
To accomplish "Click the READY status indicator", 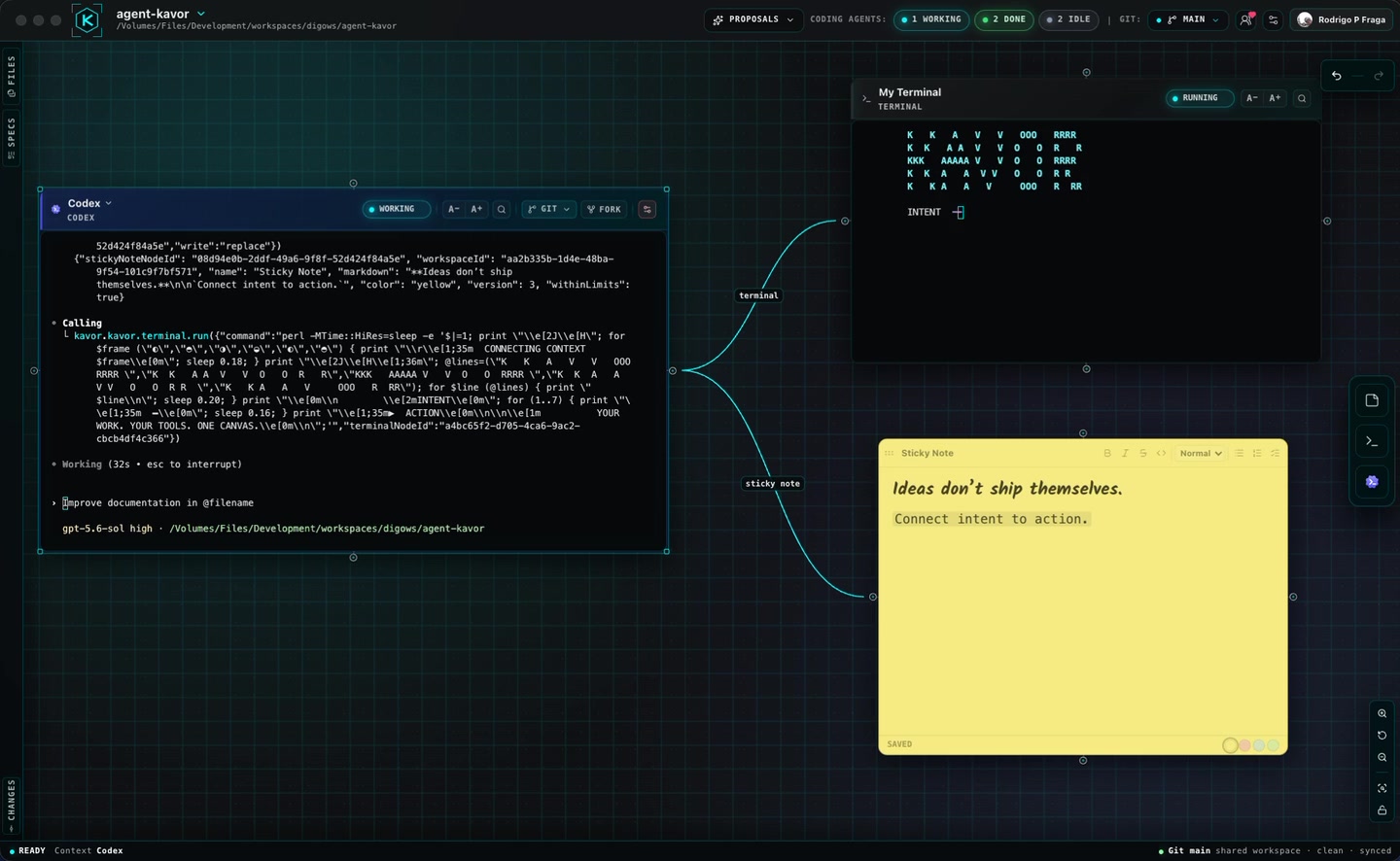I will (27, 851).
